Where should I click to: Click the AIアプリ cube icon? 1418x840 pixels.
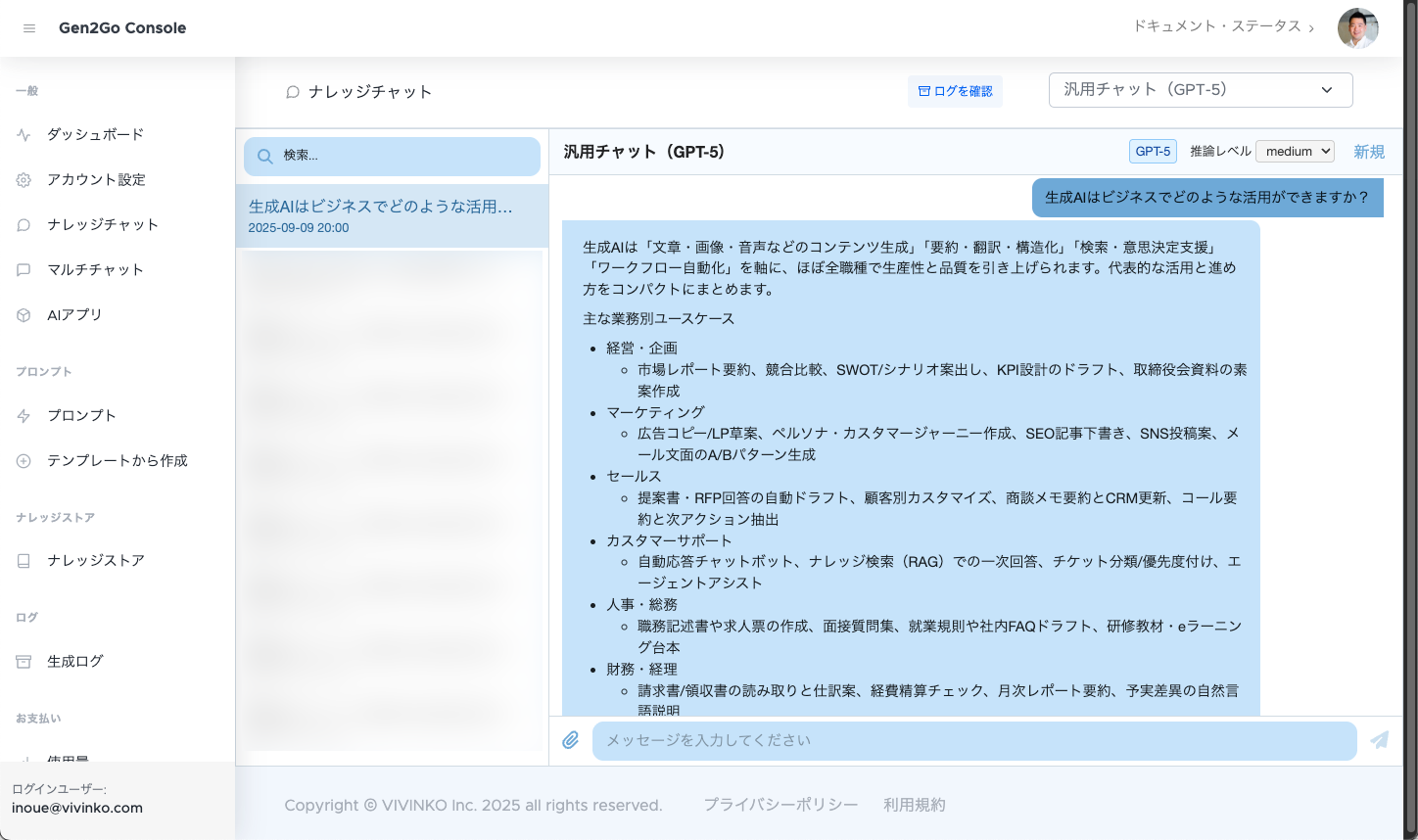24,315
